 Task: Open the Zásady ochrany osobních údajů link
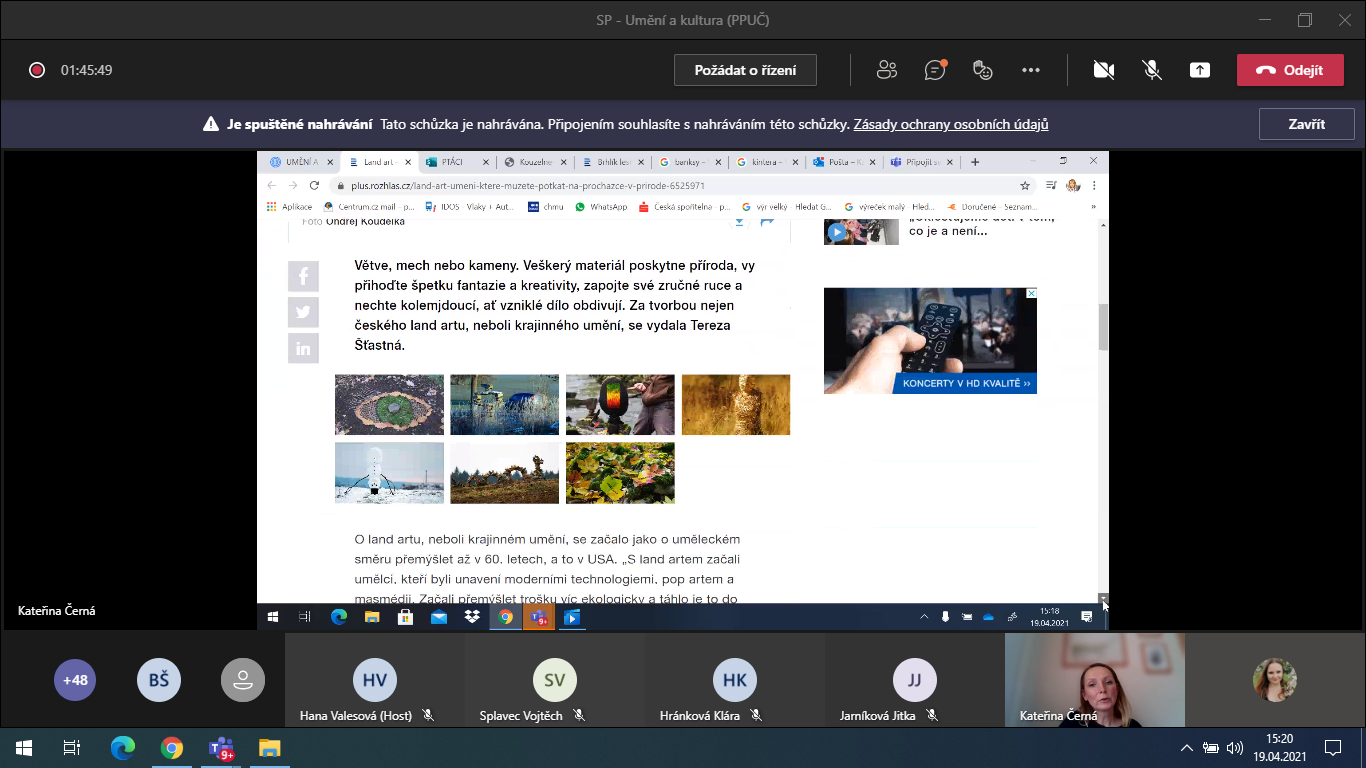pos(950,125)
